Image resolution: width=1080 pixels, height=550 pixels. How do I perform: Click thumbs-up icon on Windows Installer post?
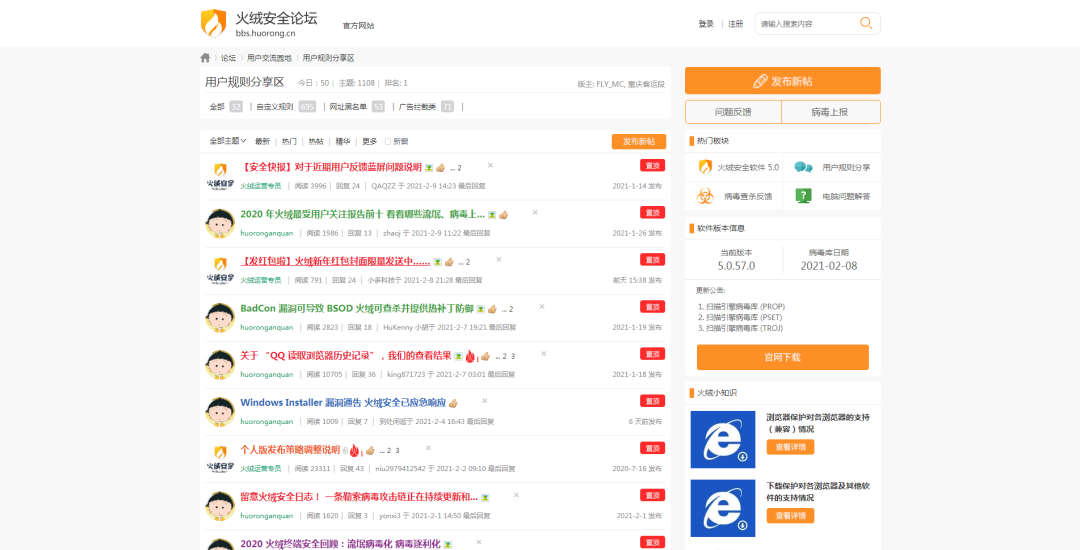[x=453, y=403]
